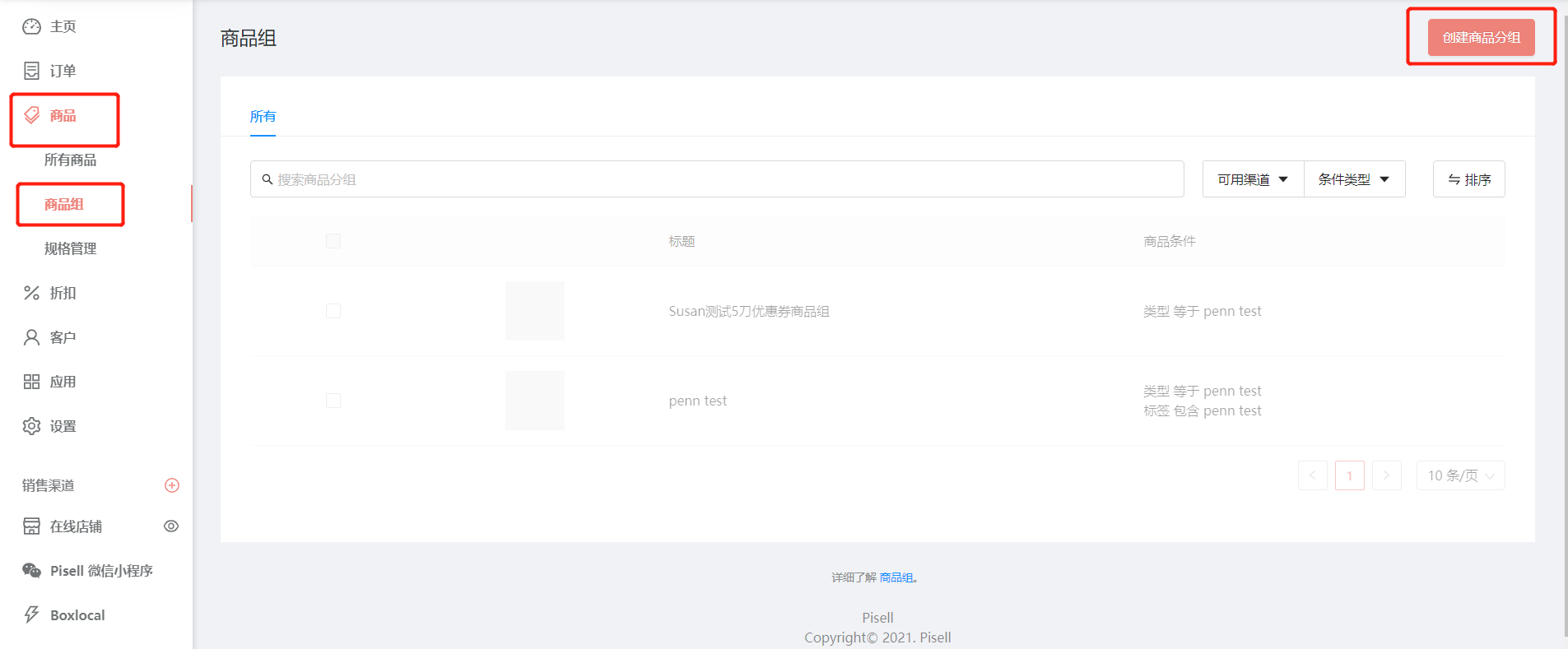The height and width of the screenshot is (649, 1568).
Task: Open the 主页 dashboard icon
Action: pyautogui.click(x=31, y=26)
